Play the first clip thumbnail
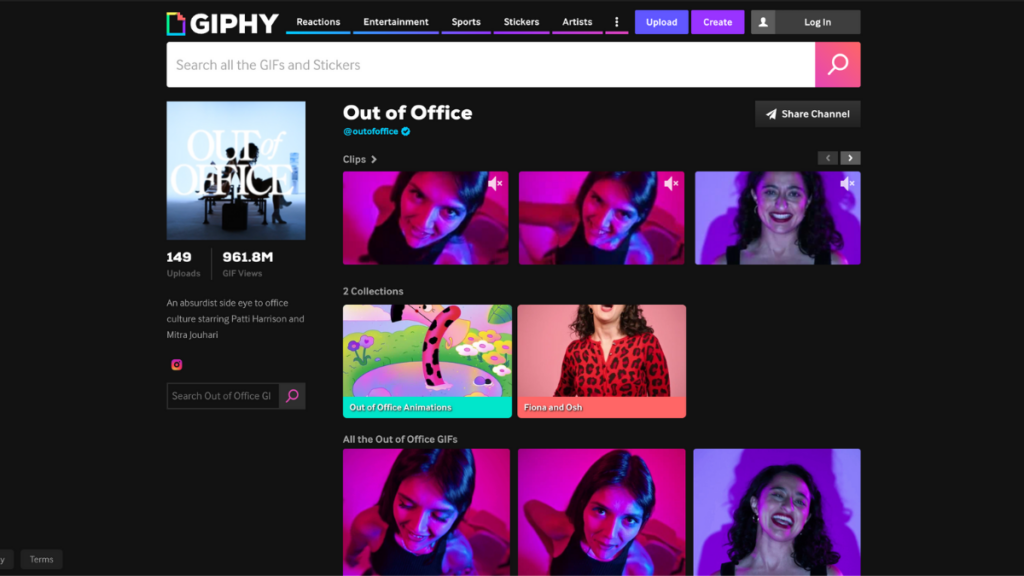1024x576 pixels. click(x=425, y=218)
